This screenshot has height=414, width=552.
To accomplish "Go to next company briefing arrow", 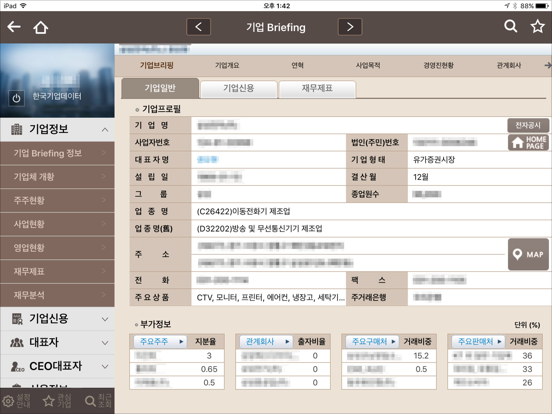I will 350,27.
